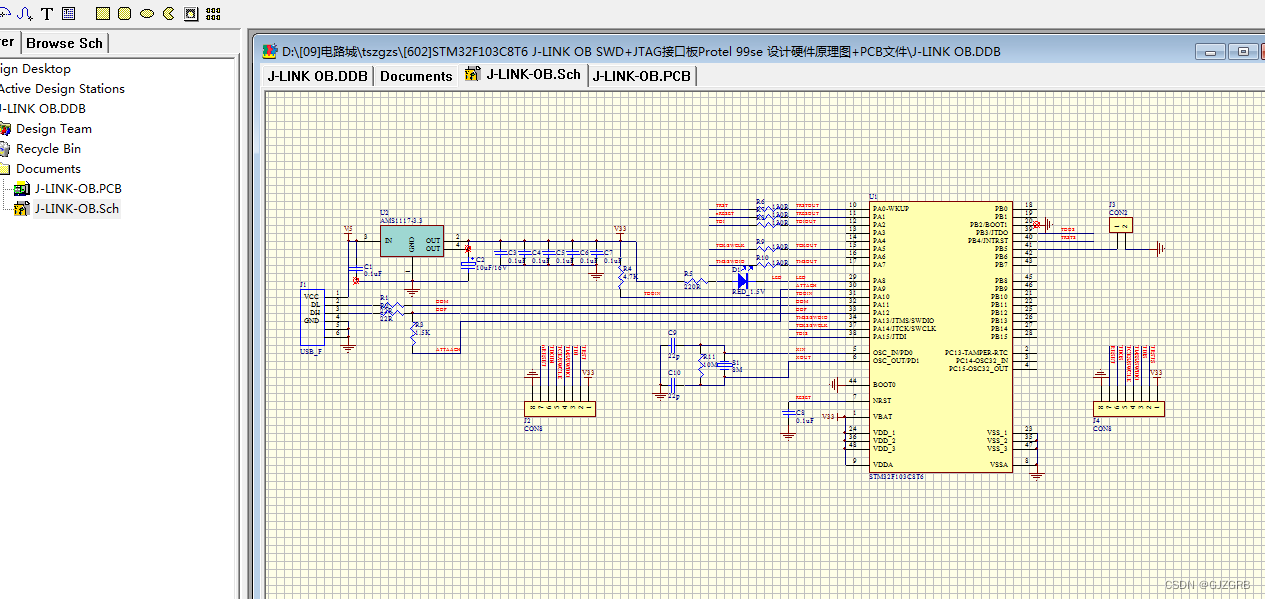
Task: Click the Place Picture icon
Action: tap(190, 13)
